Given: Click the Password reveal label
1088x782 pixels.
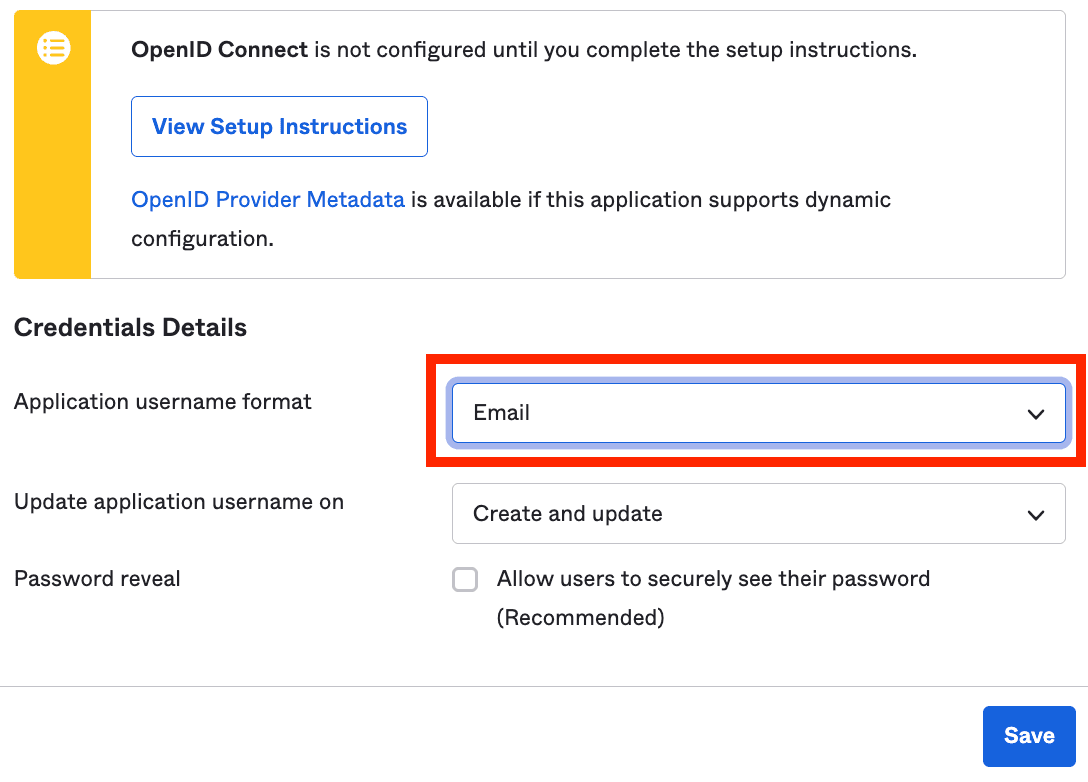Looking at the screenshot, I should click(x=96, y=578).
